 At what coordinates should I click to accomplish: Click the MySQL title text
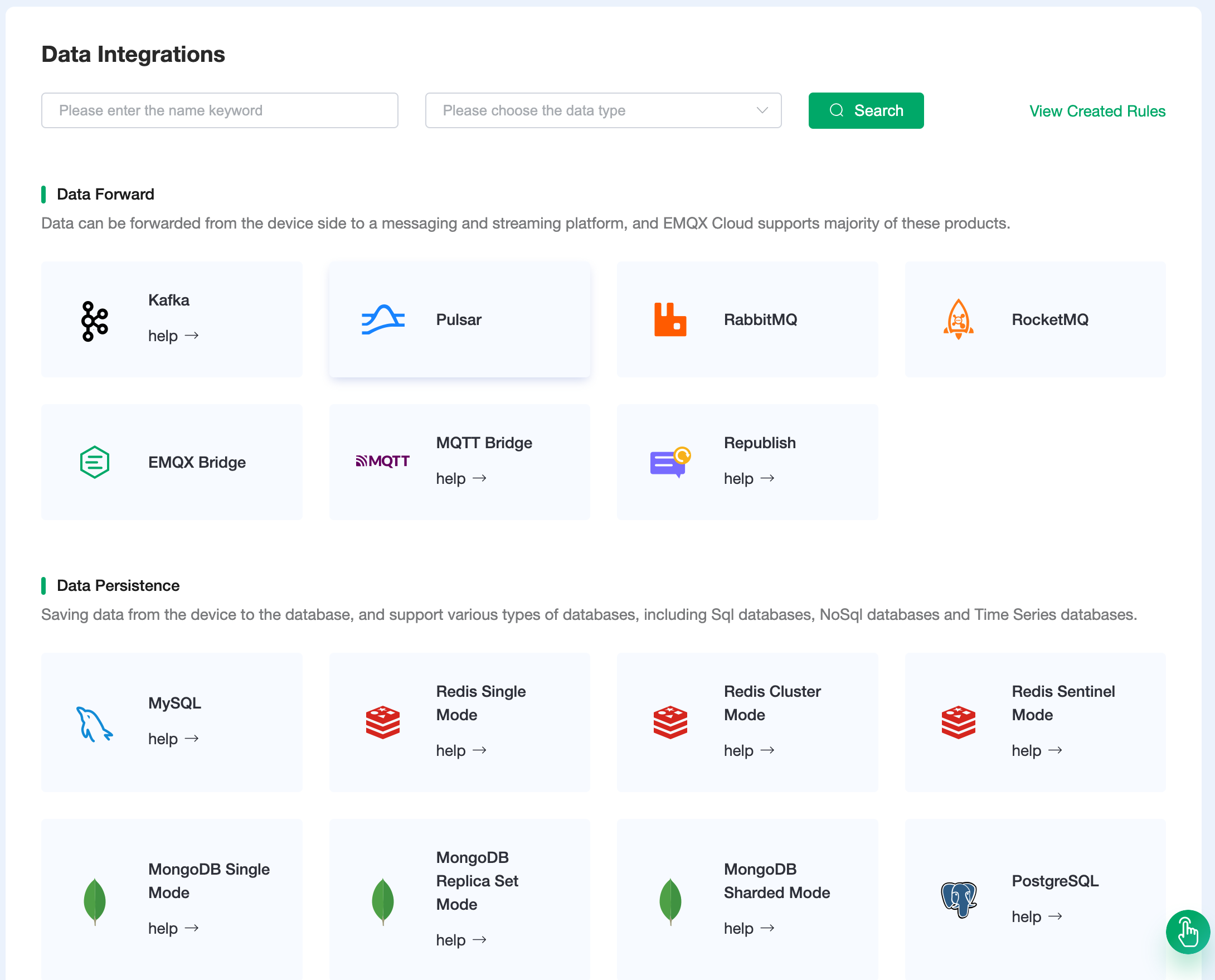point(174,704)
